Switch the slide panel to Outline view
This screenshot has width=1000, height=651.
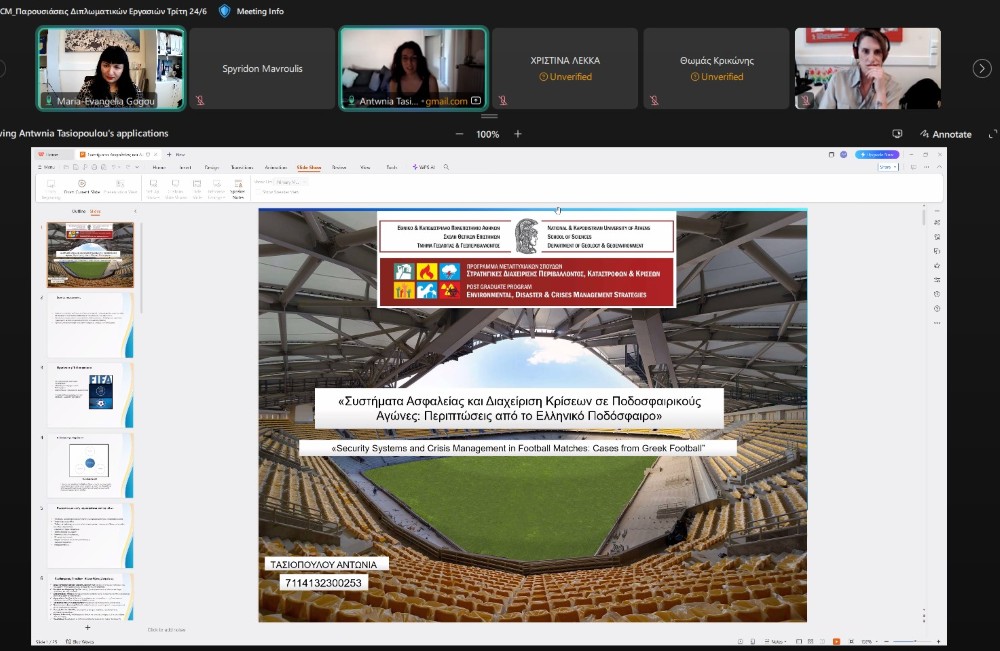click(79, 212)
